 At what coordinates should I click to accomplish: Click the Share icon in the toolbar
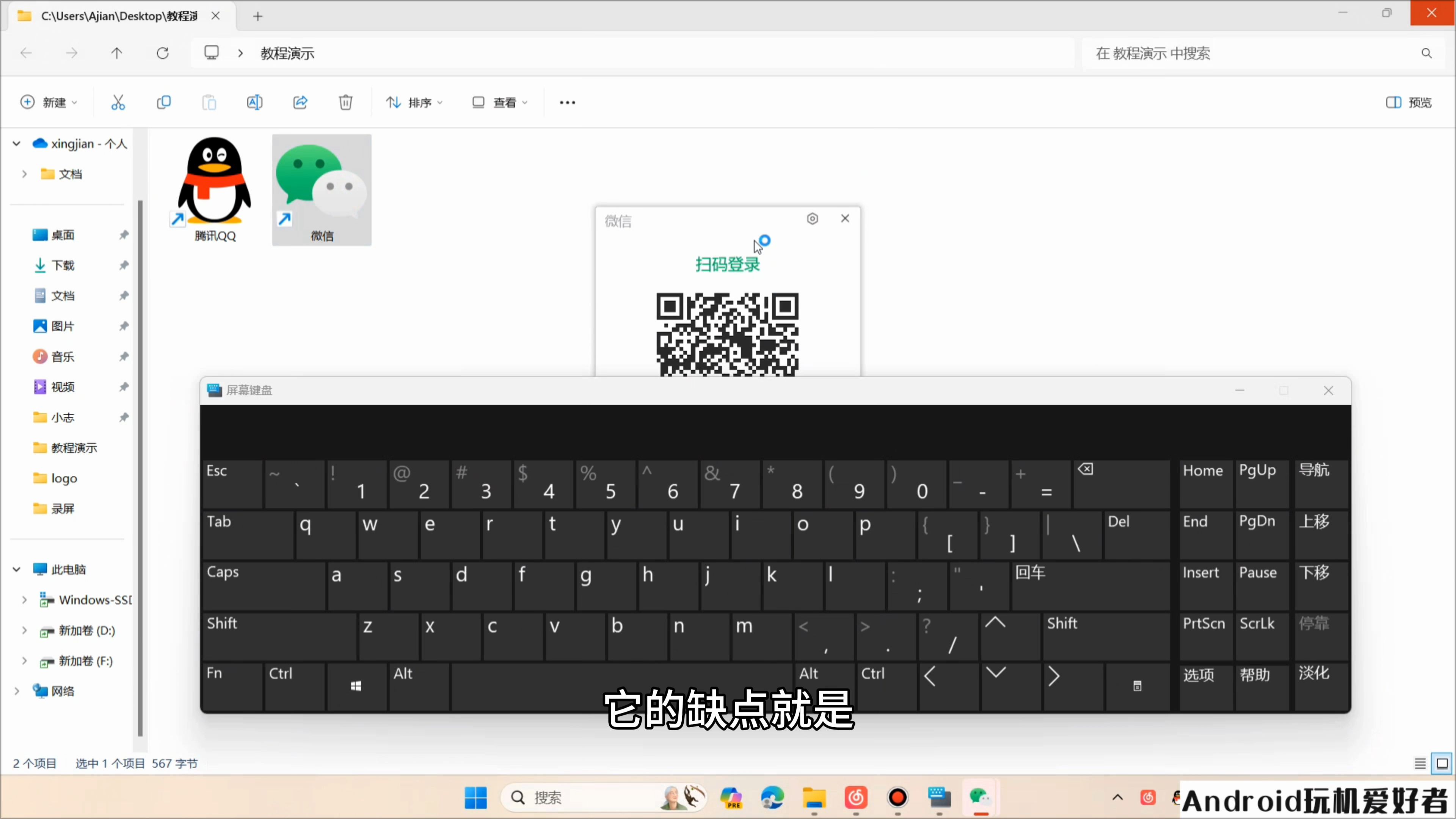[300, 102]
